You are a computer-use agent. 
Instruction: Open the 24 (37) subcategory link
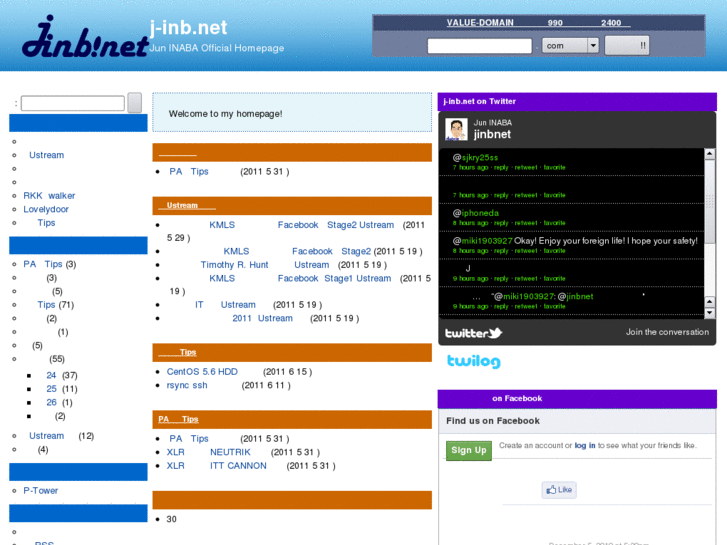coord(51,375)
